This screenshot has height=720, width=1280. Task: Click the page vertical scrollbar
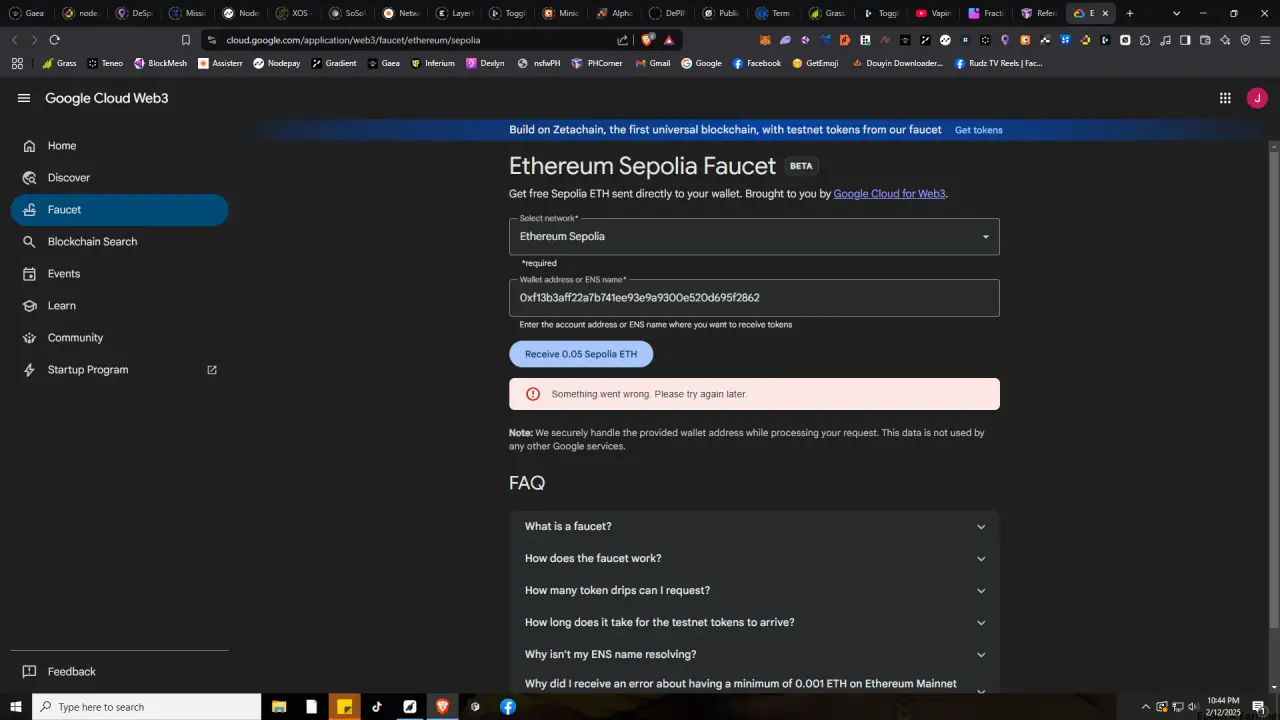[x=1274, y=390]
